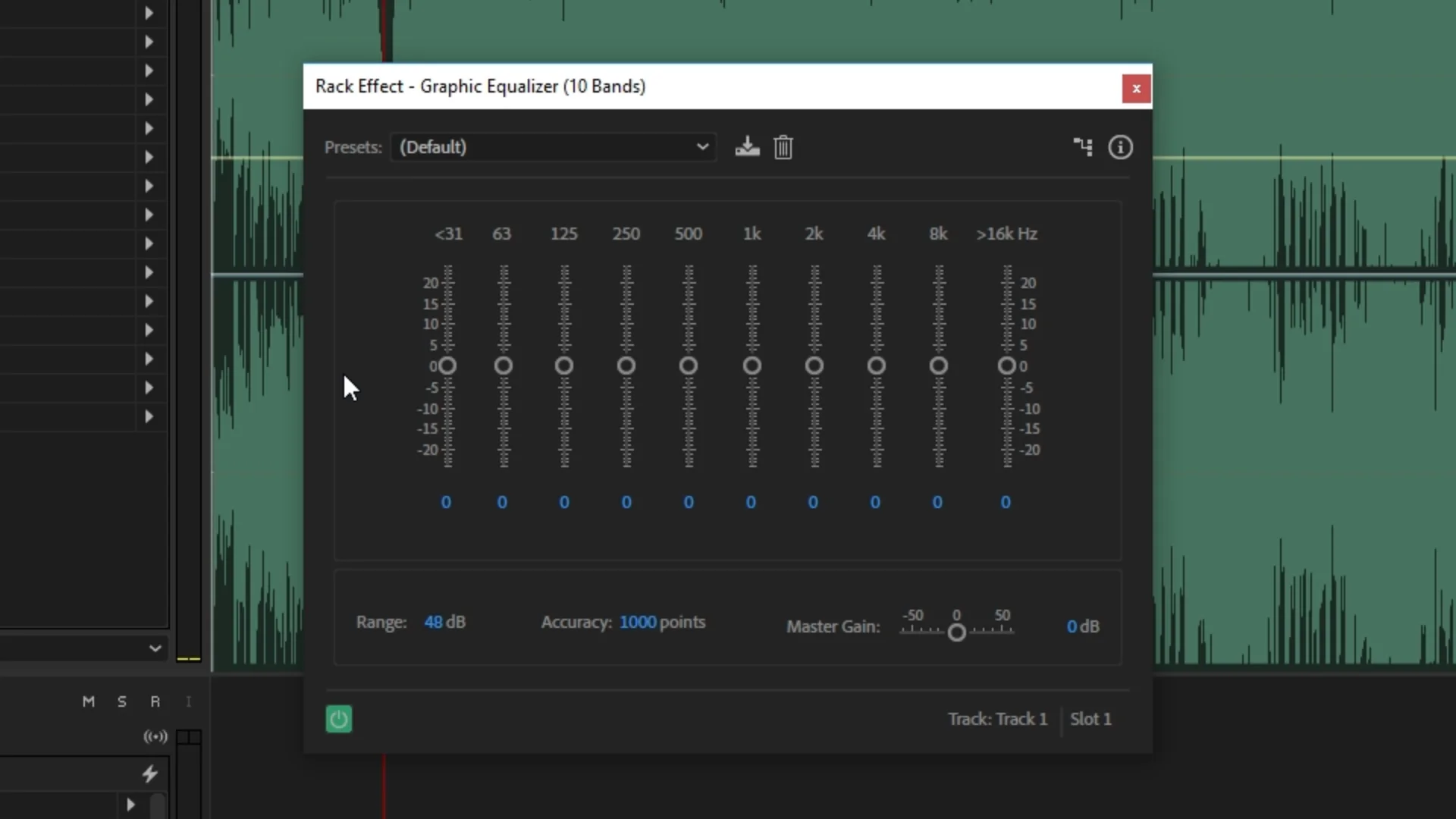1456x819 pixels.
Task: Click the gain value under the 8k band
Action: tap(937, 502)
